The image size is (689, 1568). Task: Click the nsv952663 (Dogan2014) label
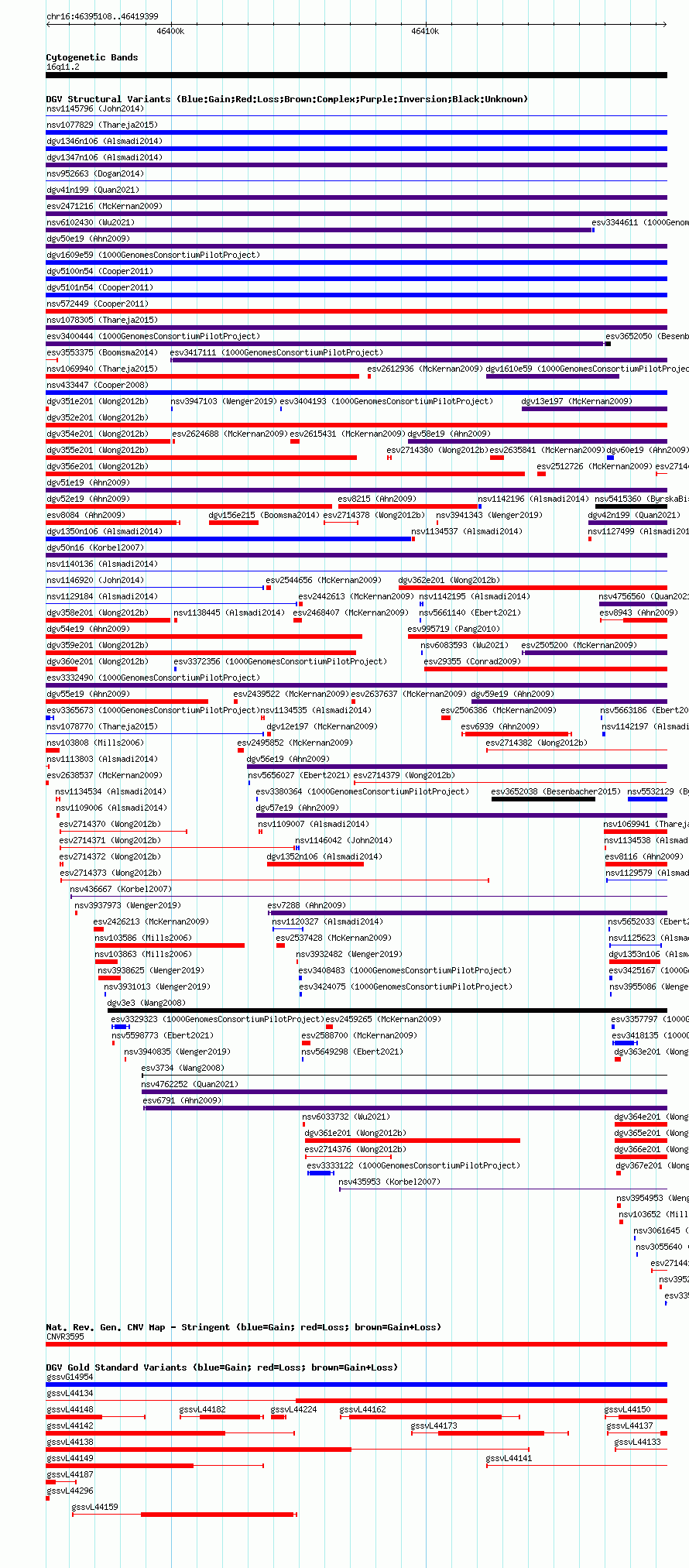[94, 173]
